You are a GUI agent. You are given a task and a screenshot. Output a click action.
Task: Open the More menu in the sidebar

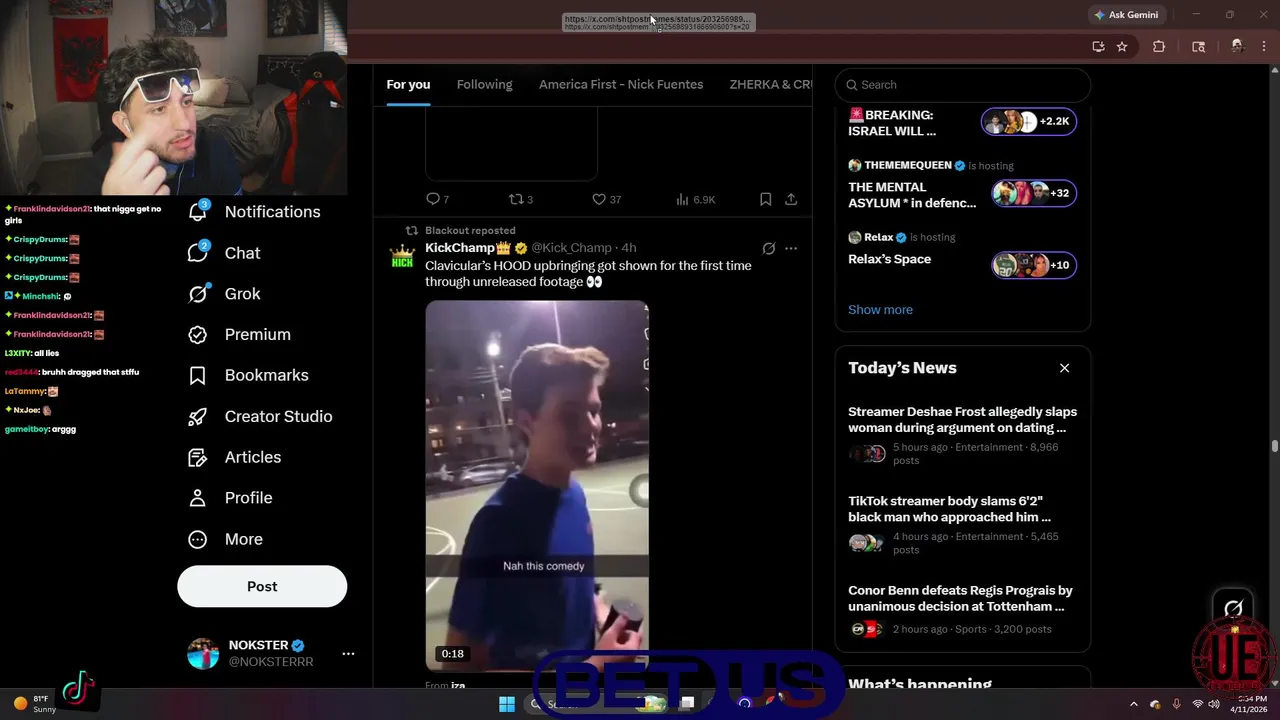coord(225,539)
